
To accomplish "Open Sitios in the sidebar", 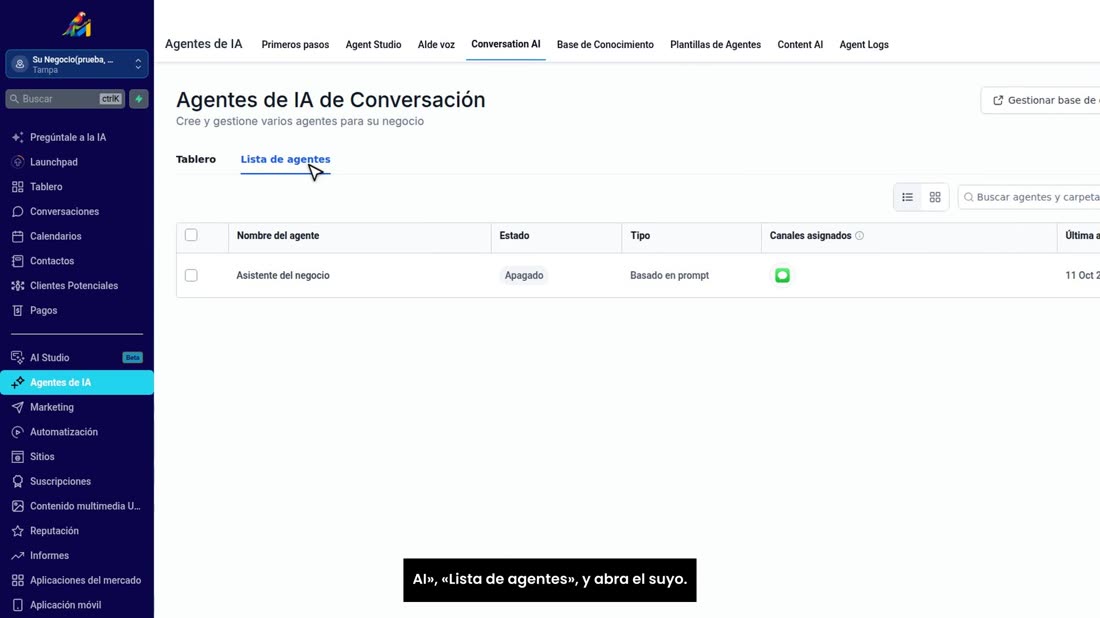I will pyautogui.click(x=42, y=457).
